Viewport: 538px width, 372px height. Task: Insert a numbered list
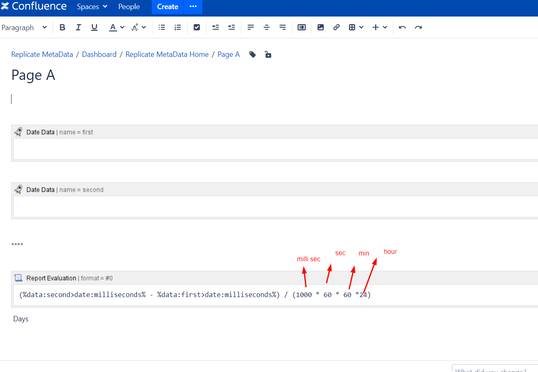point(177,27)
